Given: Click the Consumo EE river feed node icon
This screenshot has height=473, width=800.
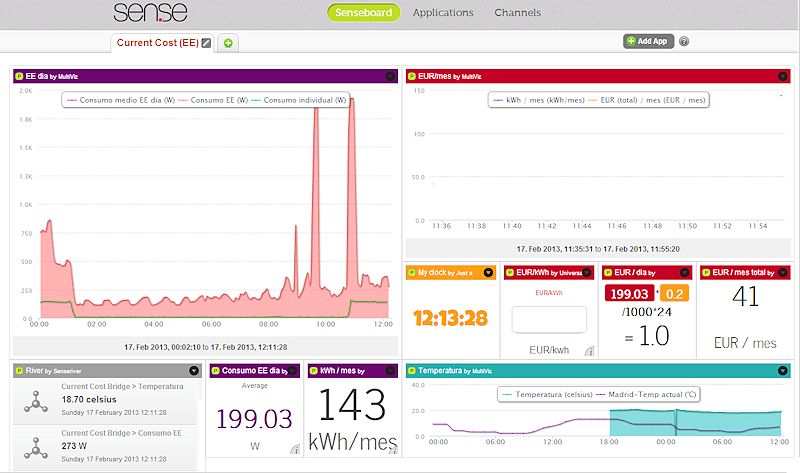Looking at the screenshot, I should coord(36,448).
